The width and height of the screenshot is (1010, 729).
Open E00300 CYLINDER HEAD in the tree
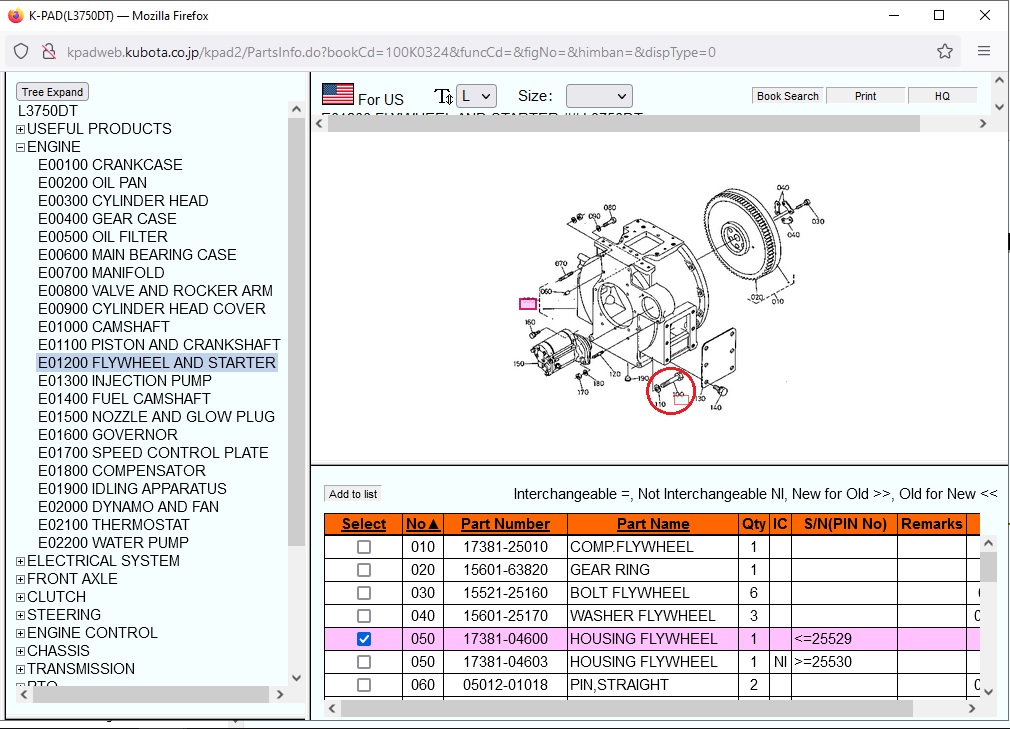coord(123,201)
